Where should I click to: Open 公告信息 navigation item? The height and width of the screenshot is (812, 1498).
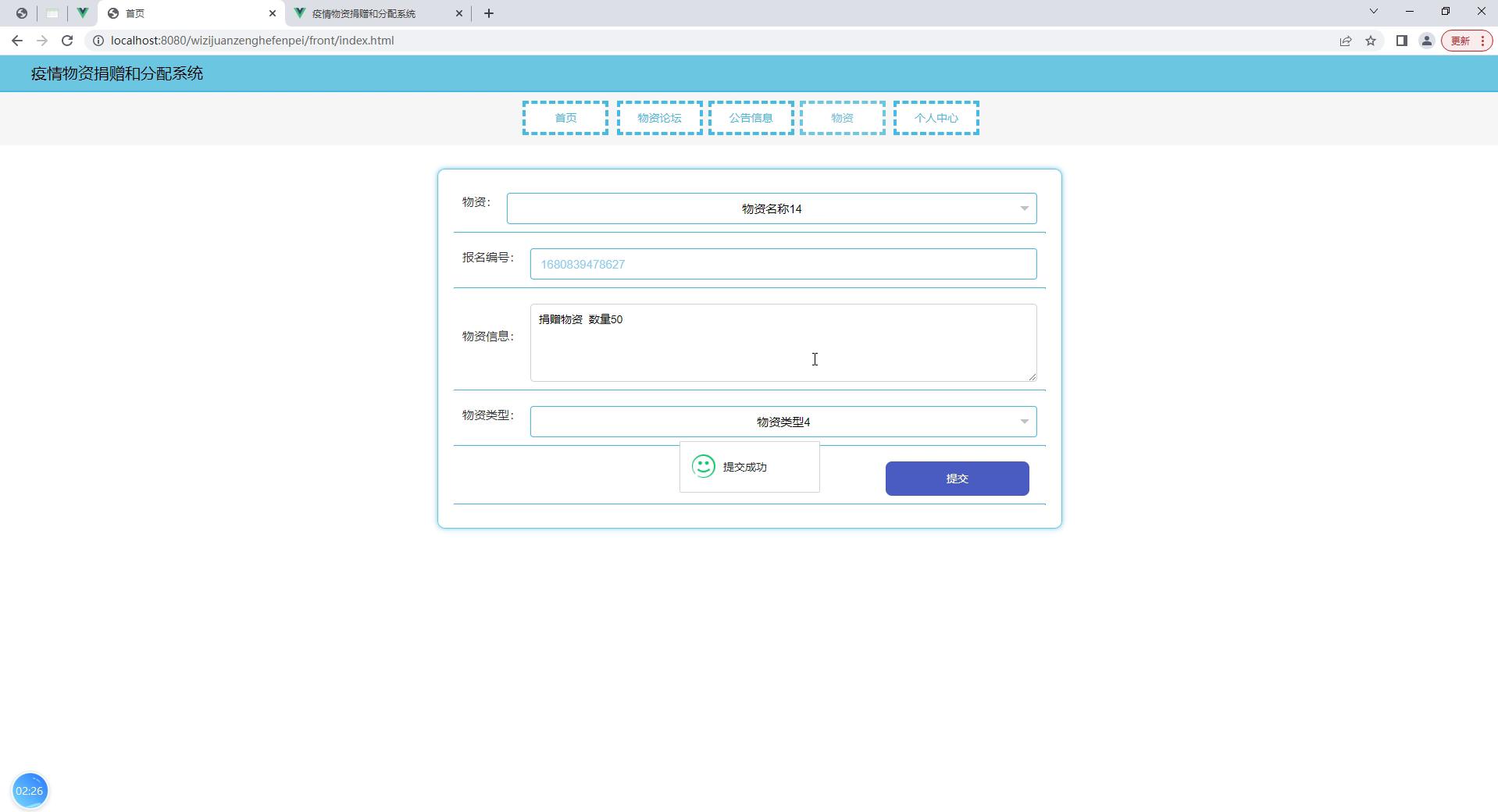(751, 118)
